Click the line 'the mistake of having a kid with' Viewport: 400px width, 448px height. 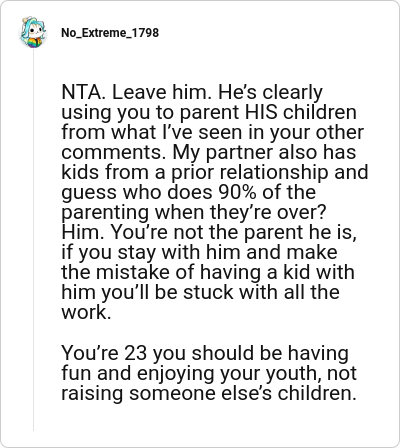click(x=208, y=272)
